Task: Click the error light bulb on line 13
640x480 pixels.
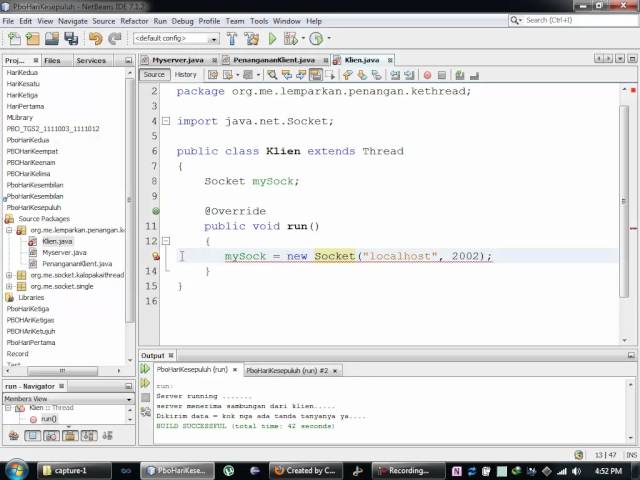Action: pyautogui.click(x=156, y=256)
